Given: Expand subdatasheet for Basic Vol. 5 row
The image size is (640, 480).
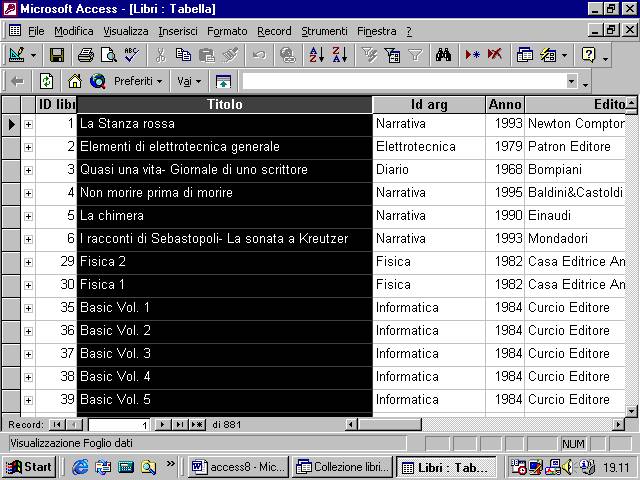Looking at the screenshot, I should (x=28, y=400).
